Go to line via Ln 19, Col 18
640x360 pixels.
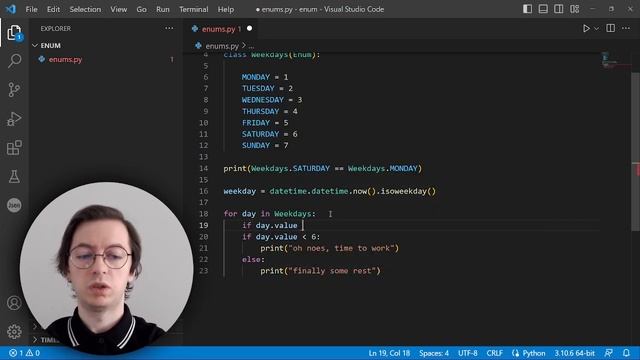pyautogui.click(x=389, y=353)
